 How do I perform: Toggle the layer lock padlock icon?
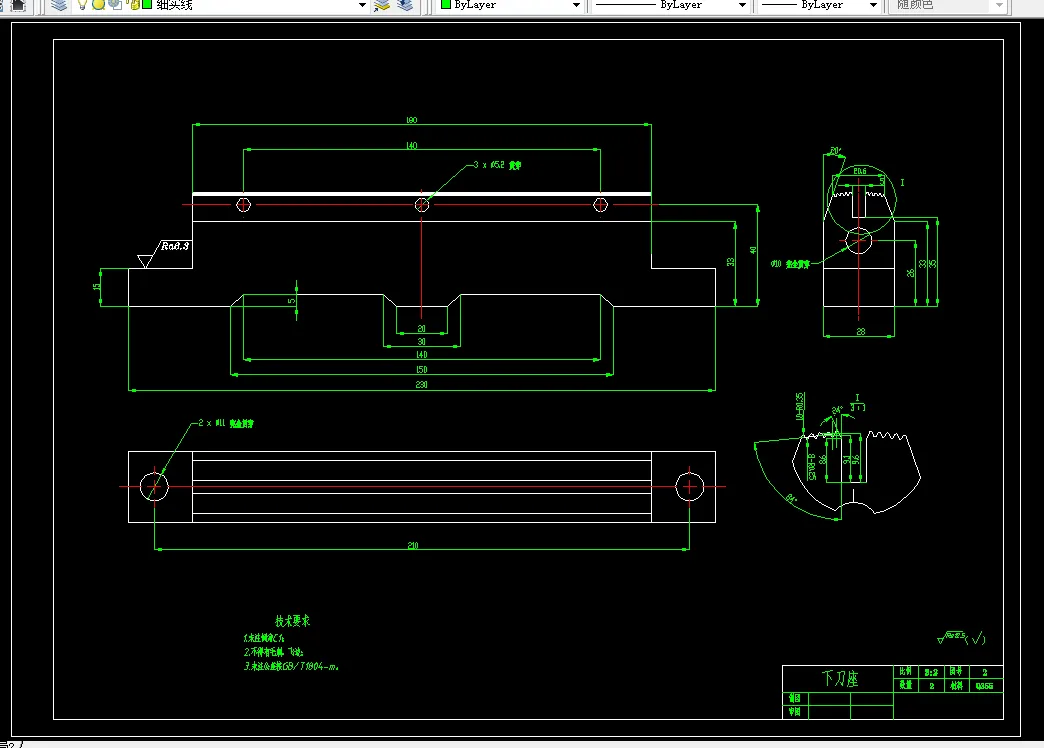[133, 5]
